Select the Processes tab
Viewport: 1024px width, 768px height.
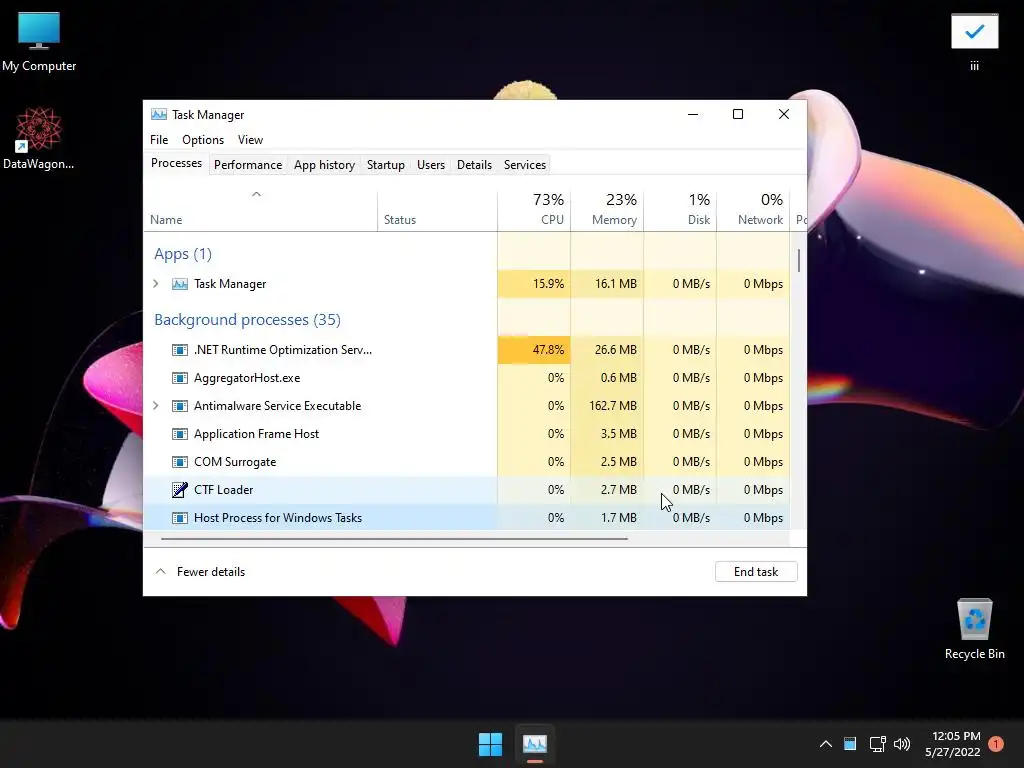pyautogui.click(x=176, y=163)
